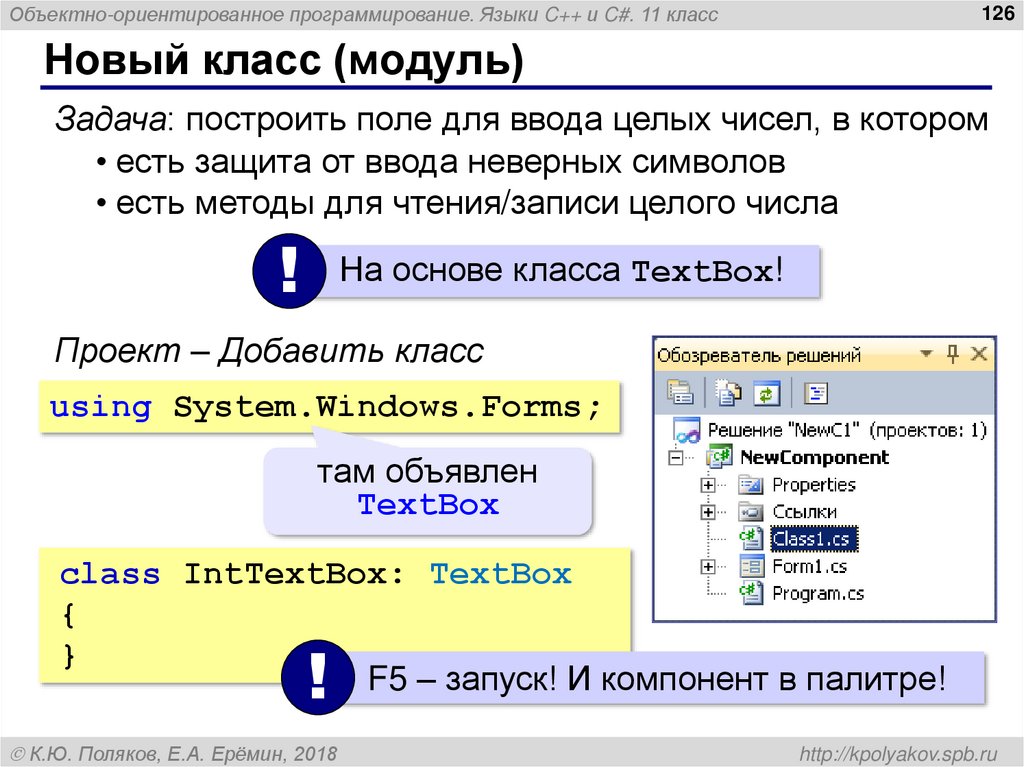Click the View Code toolbar icon
The width and height of the screenshot is (1024, 767).
pos(816,393)
